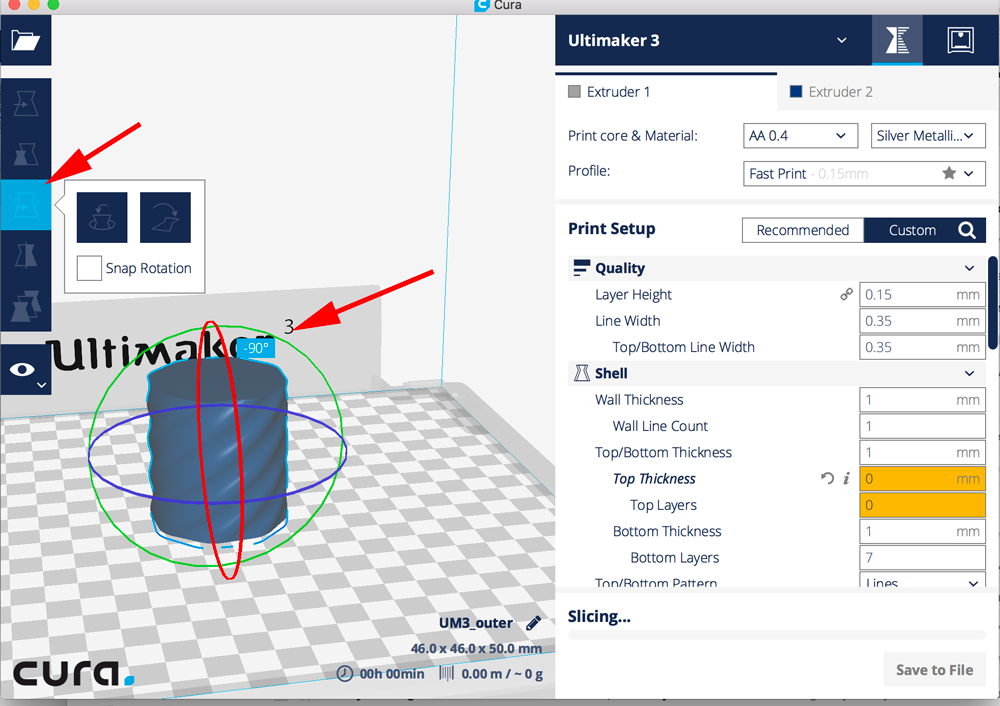Select the active Rotate tool
Image resolution: width=1000 pixels, height=706 pixels.
[26, 205]
